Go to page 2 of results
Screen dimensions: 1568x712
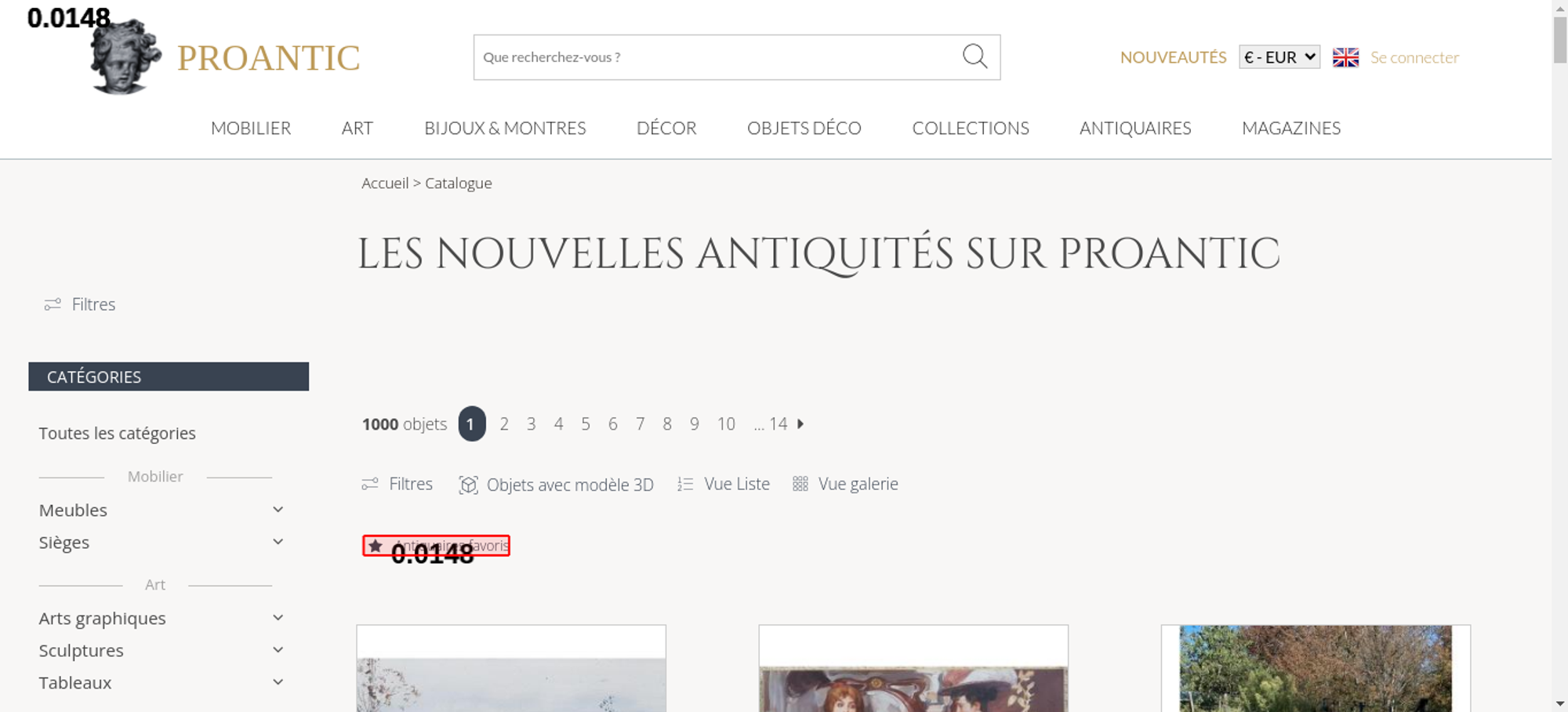coord(504,424)
